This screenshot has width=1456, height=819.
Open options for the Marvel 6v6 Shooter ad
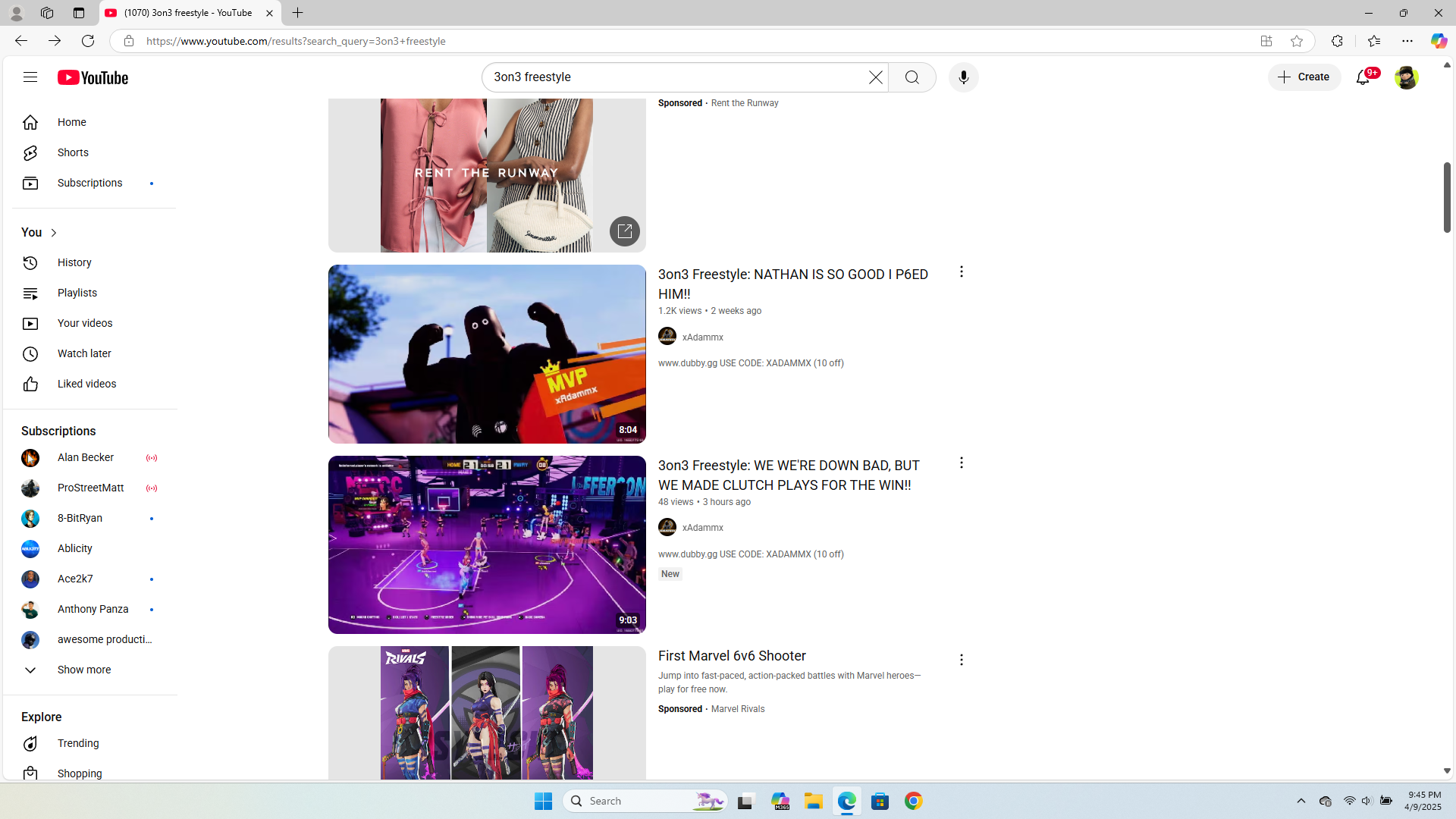click(961, 660)
